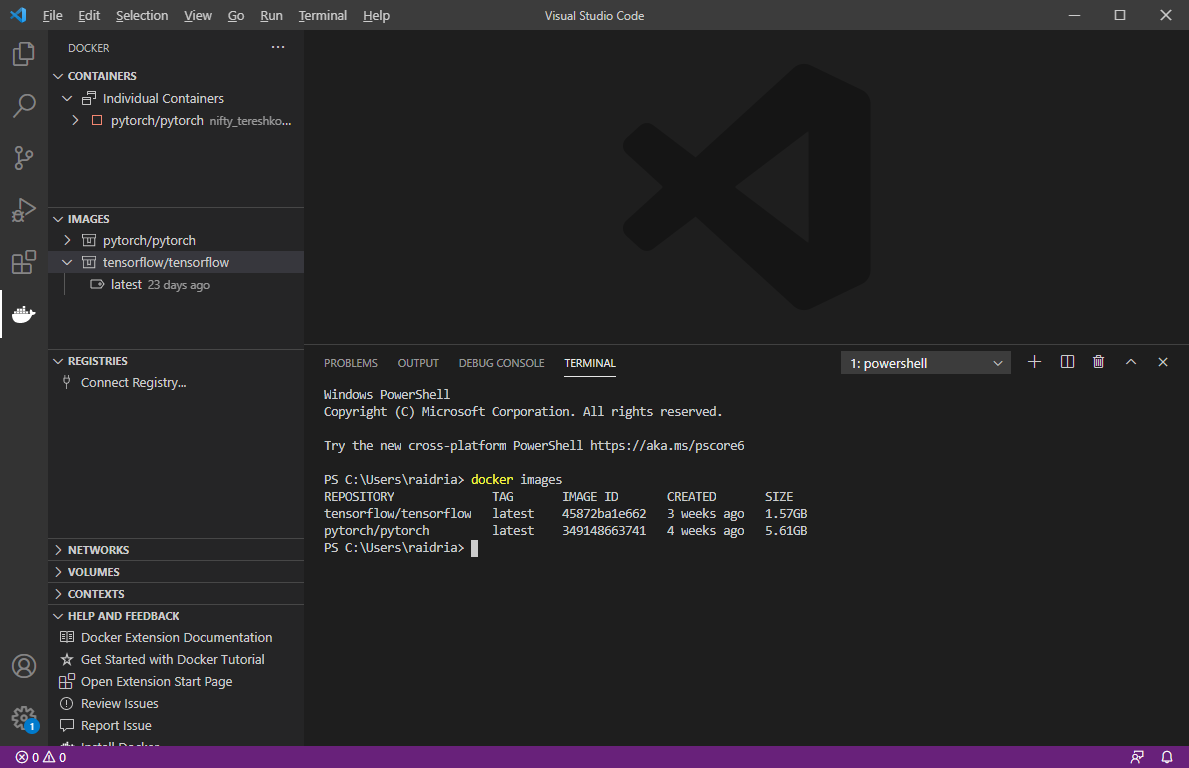
Task: Click size value 1.57GB in terminal
Action: [786, 514]
